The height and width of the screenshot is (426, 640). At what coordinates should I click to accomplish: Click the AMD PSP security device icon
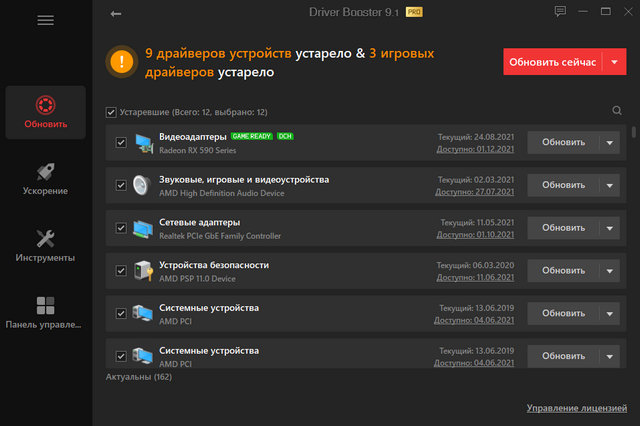(x=142, y=271)
